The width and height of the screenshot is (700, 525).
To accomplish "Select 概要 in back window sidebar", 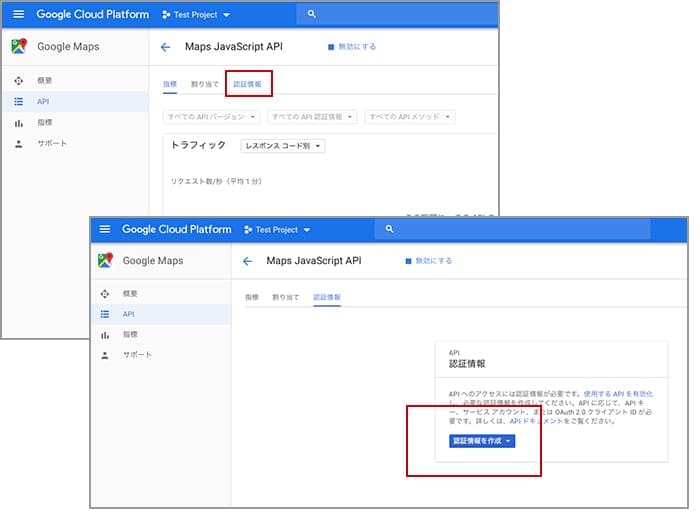I will pos(75,81).
